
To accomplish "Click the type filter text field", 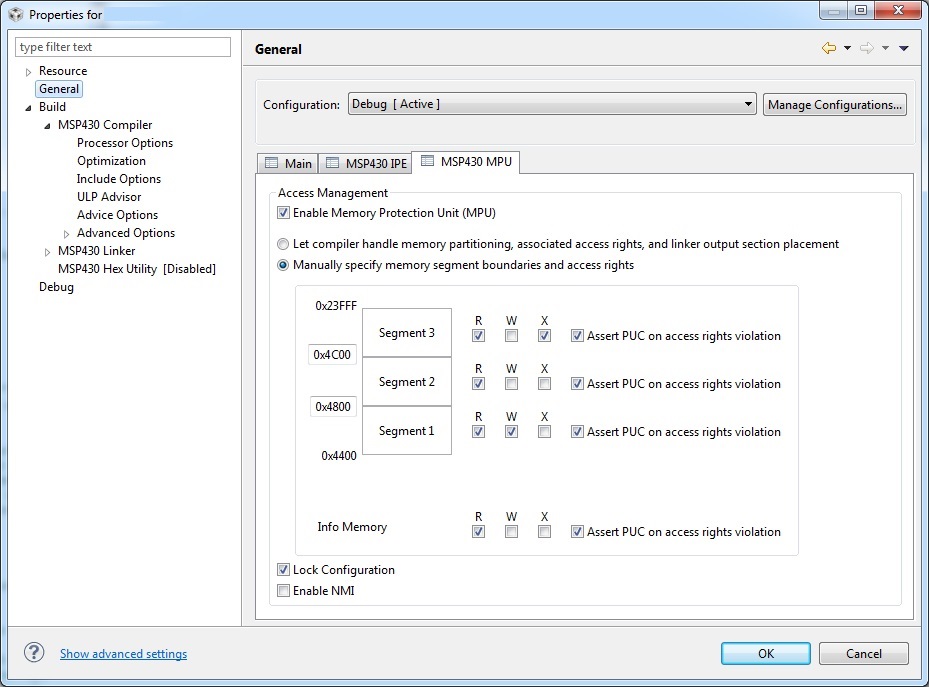I will 123,47.
